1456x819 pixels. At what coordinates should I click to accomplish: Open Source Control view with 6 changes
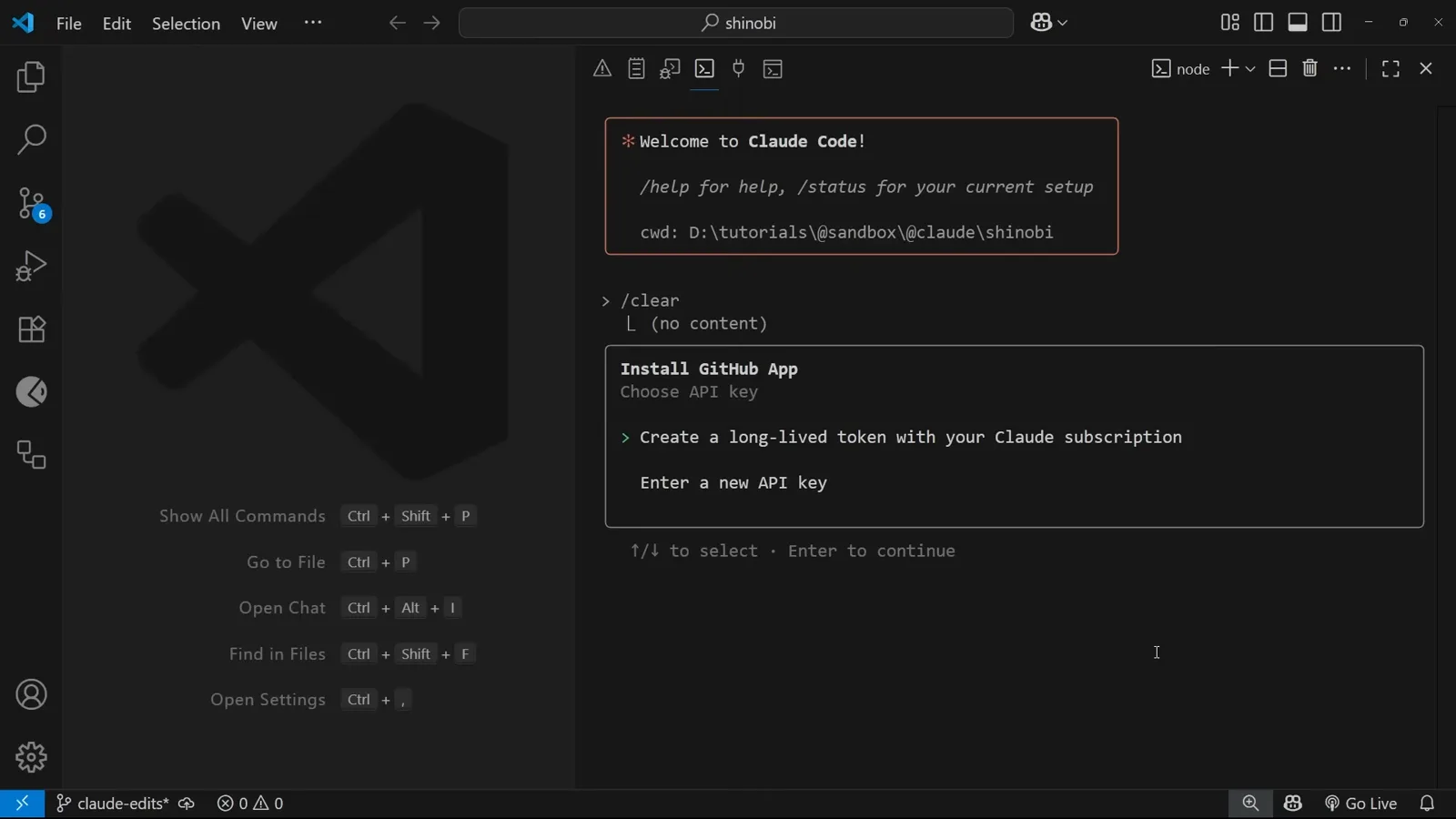click(x=31, y=204)
